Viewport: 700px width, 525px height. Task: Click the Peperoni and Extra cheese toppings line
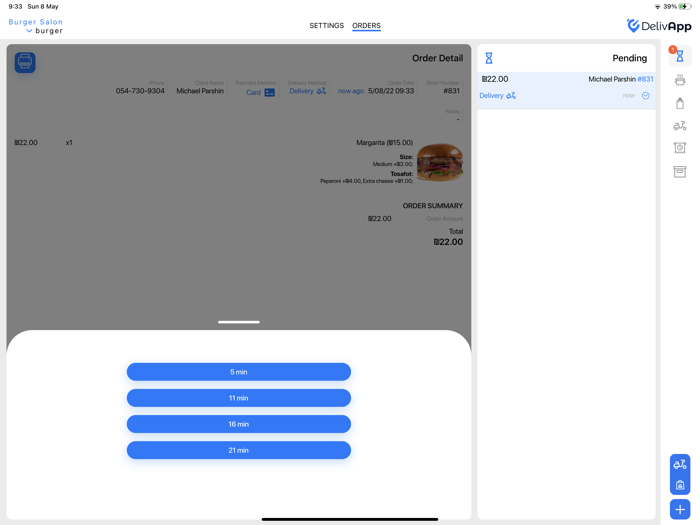coord(367,181)
